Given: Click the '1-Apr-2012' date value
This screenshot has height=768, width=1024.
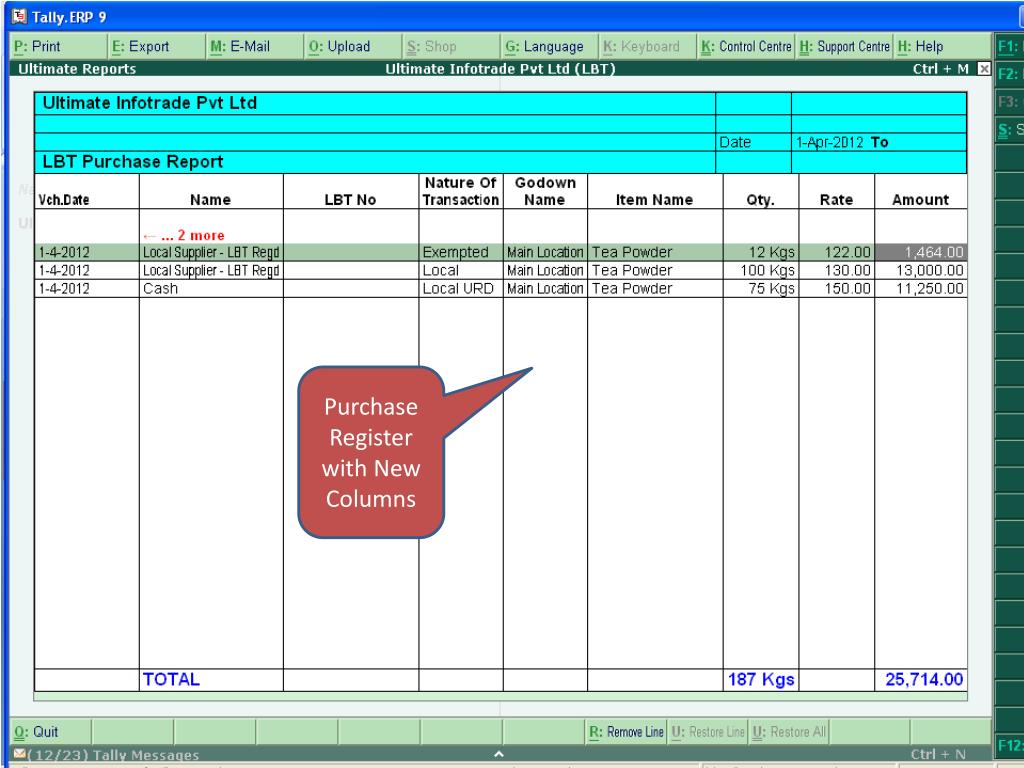Looking at the screenshot, I should coord(829,142).
